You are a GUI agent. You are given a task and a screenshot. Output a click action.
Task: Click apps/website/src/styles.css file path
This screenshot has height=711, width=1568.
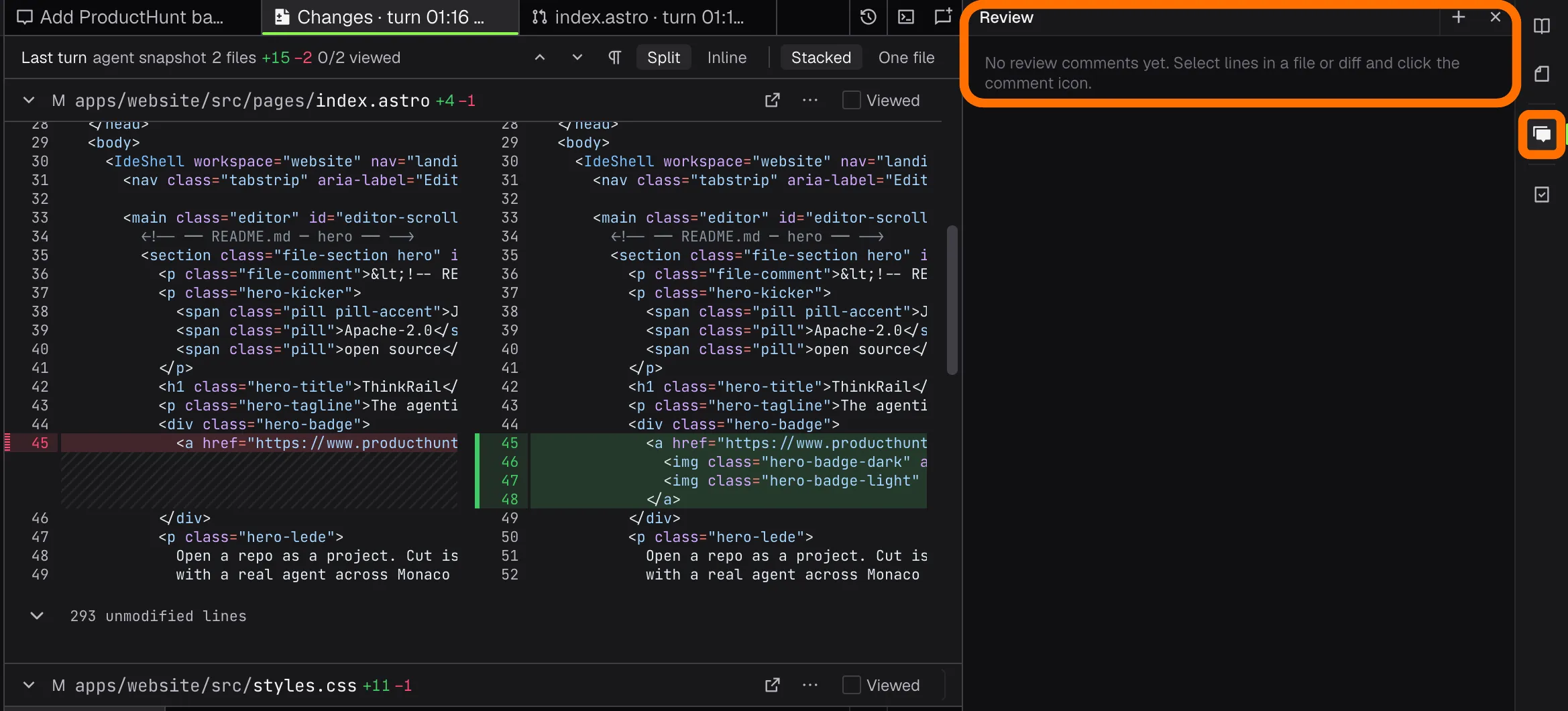(216, 686)
